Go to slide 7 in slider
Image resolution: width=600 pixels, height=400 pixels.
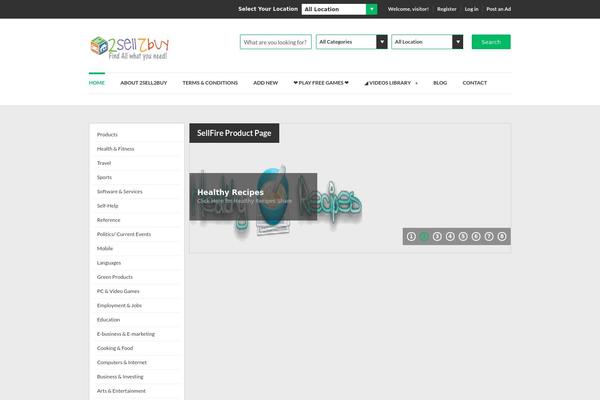coord(489,237)
